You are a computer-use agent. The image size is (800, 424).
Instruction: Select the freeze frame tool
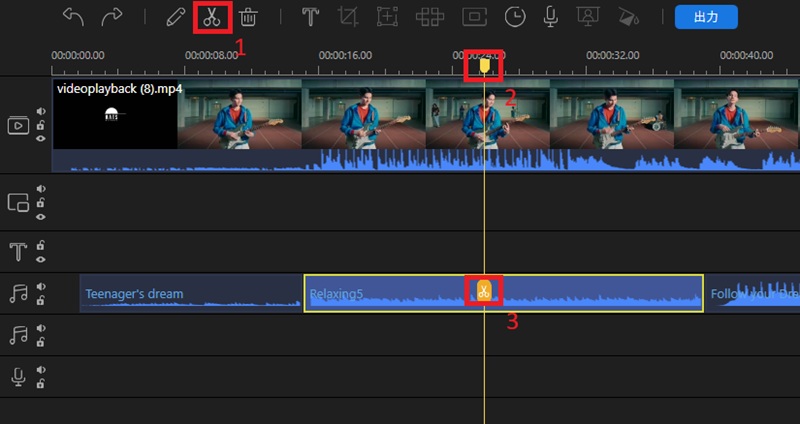pyautogui.click(x=474, y=17)
